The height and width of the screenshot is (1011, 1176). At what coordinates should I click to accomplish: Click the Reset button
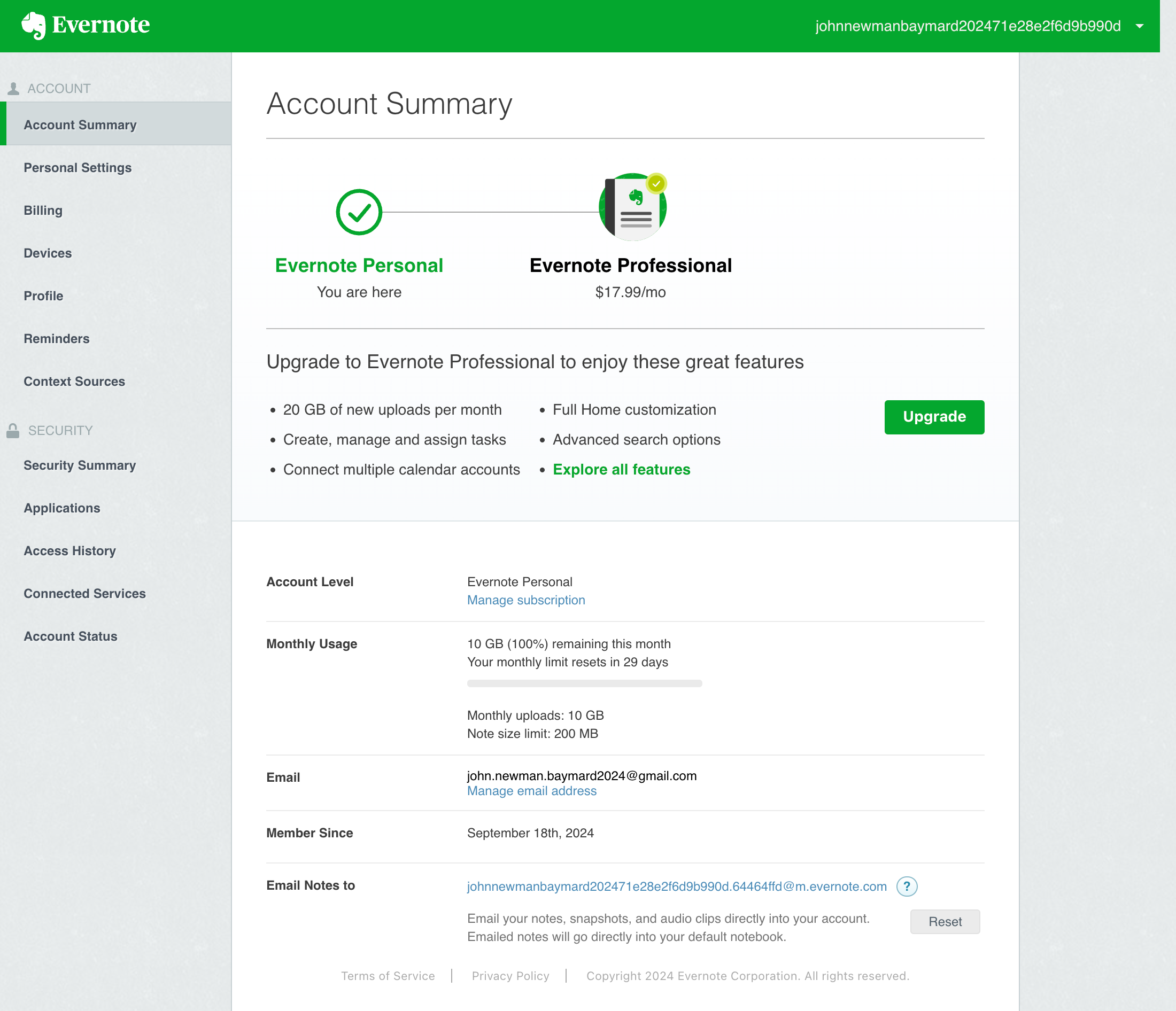tap(945, 921)
